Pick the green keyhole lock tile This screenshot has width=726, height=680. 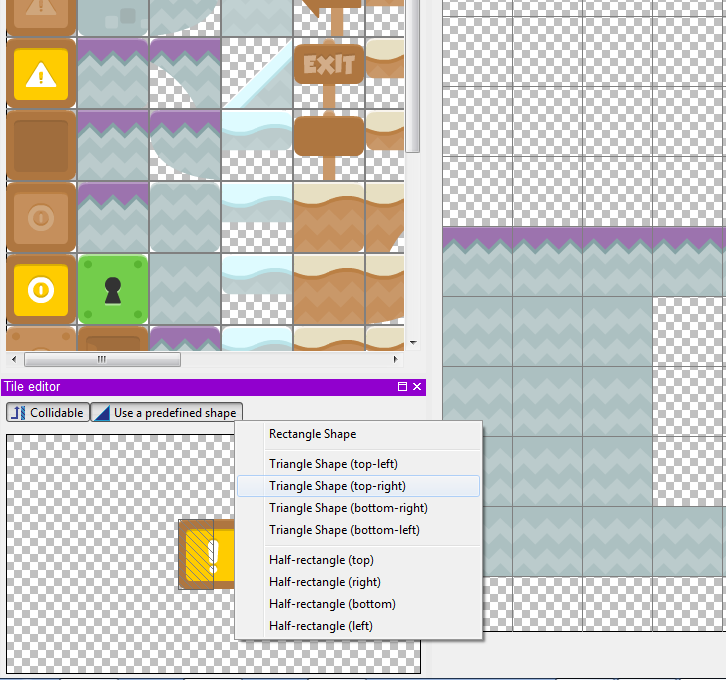(113, 290)
